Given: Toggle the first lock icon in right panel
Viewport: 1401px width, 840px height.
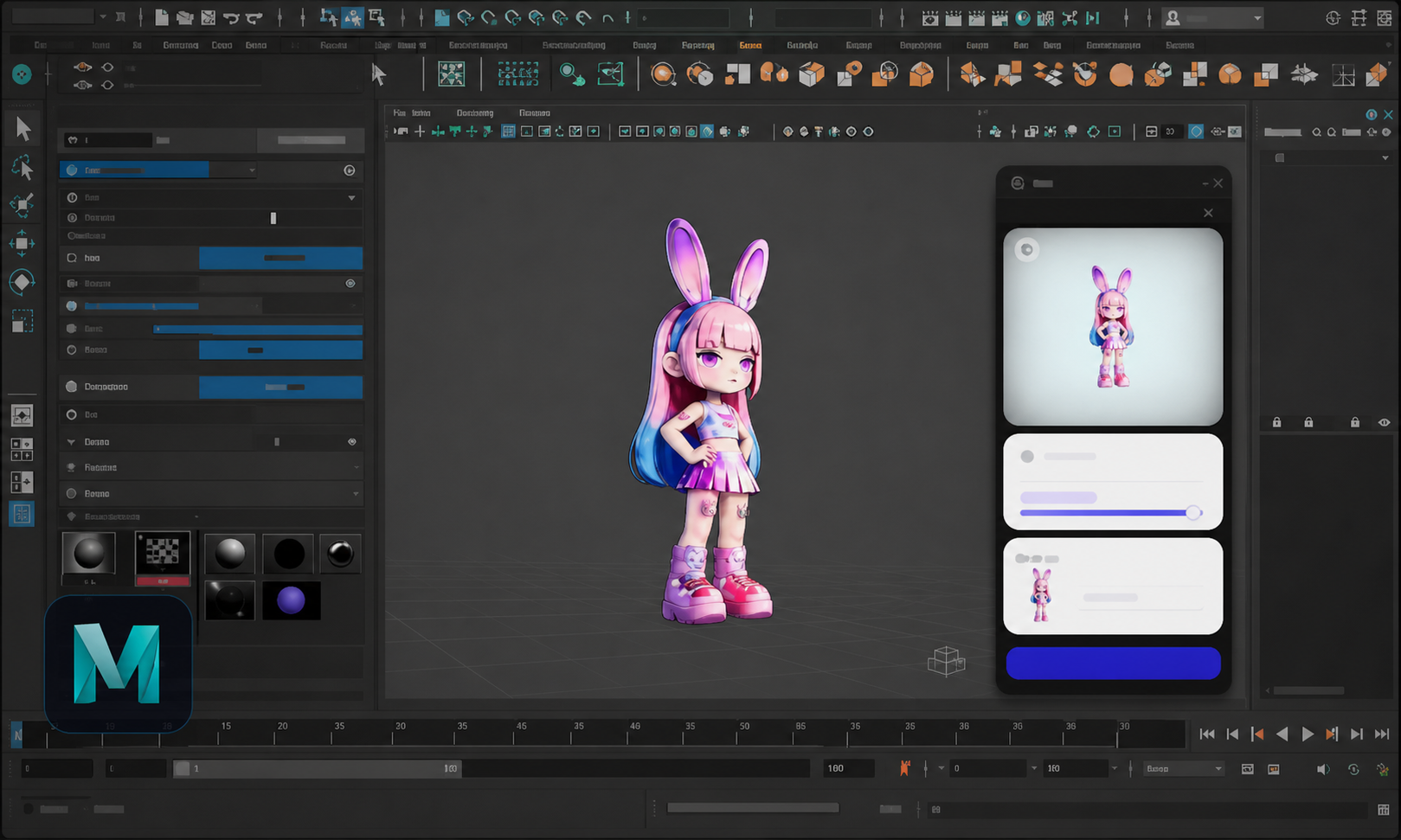Looking at the screenshot, I should (x=1276, y=422).
